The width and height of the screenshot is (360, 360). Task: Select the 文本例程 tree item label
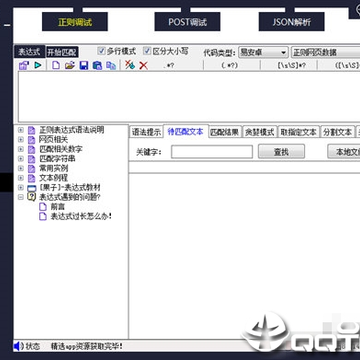[x=53, y=178]
